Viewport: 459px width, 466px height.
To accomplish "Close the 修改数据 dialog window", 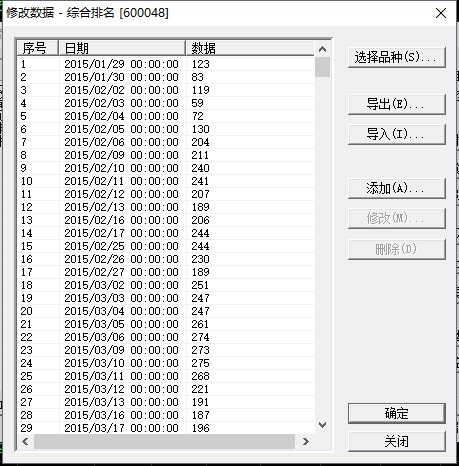I will tap(441, 13).
